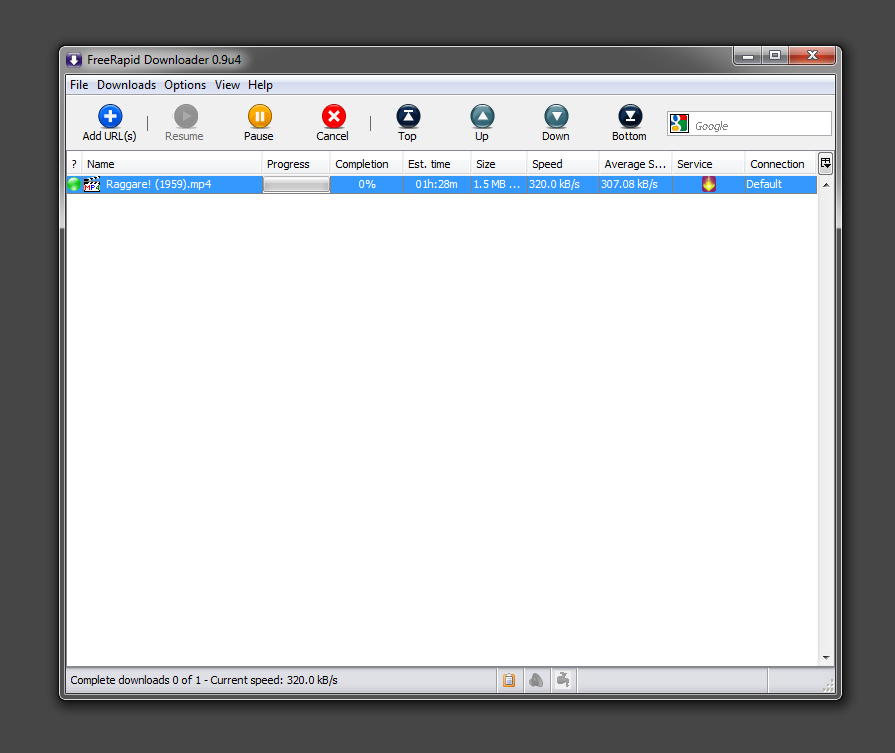This screenshot has height=753, width=895.
Task: Click the 0% completion cell
Action: 366,184
